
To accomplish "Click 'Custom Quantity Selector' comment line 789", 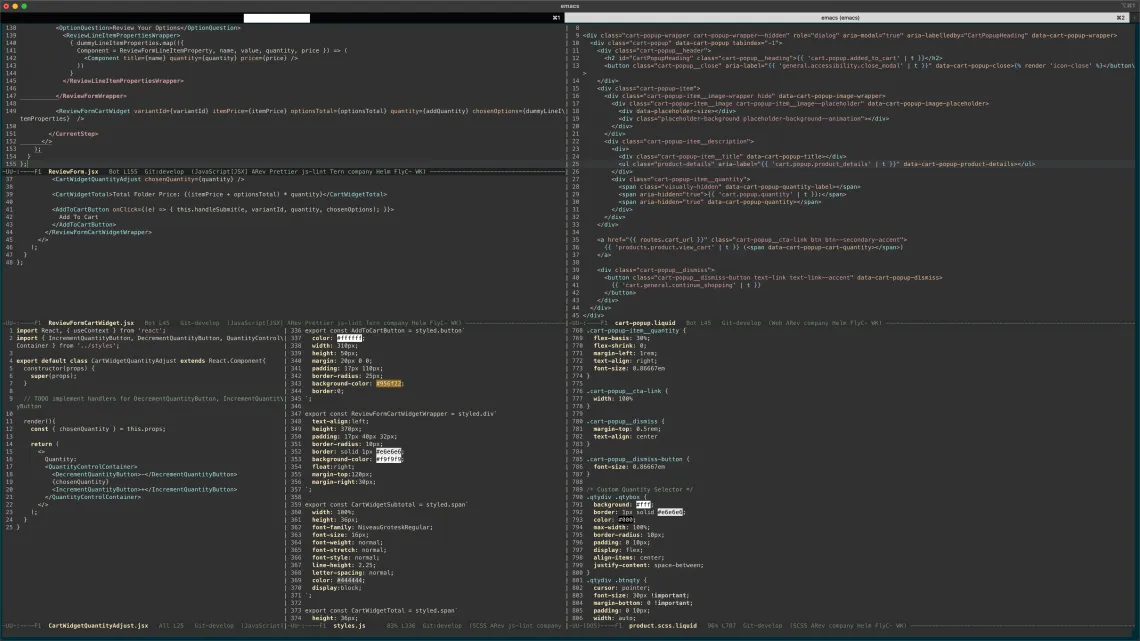I will (640, 489).
